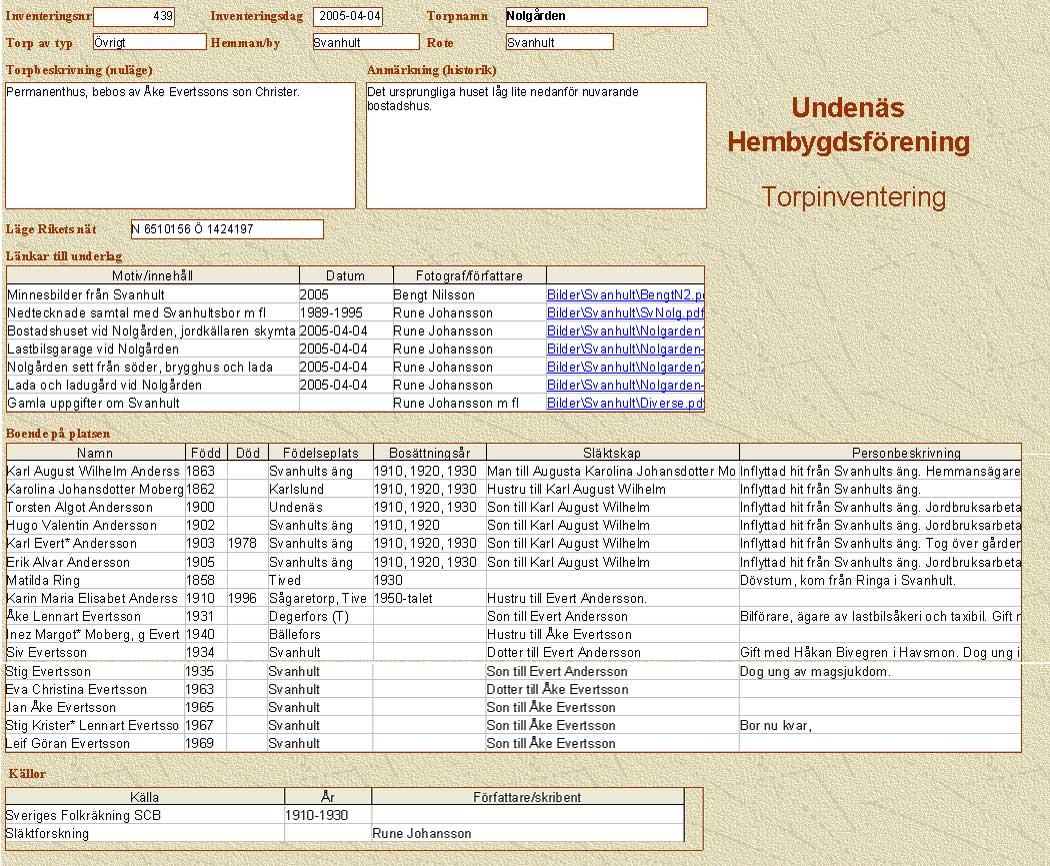Open the file link in the Lada och ladugård row
This screenshot has width=1050, height=866.
click(x=625, y=385)
